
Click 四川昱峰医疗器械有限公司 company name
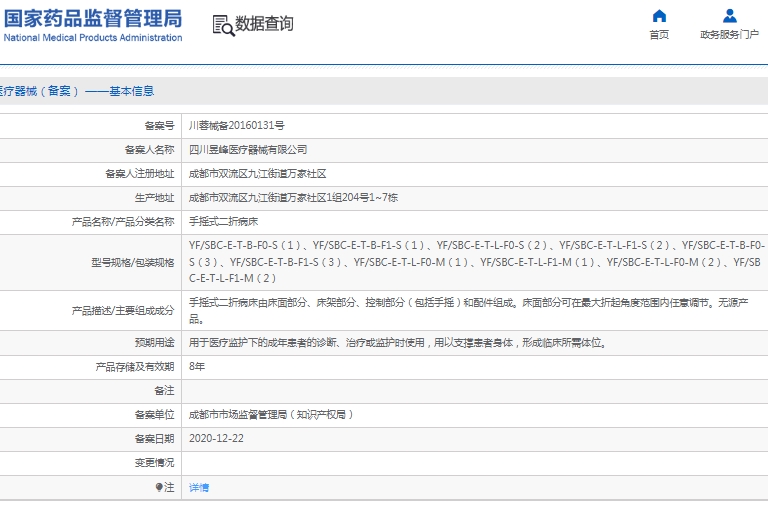[x=248, y=150]
